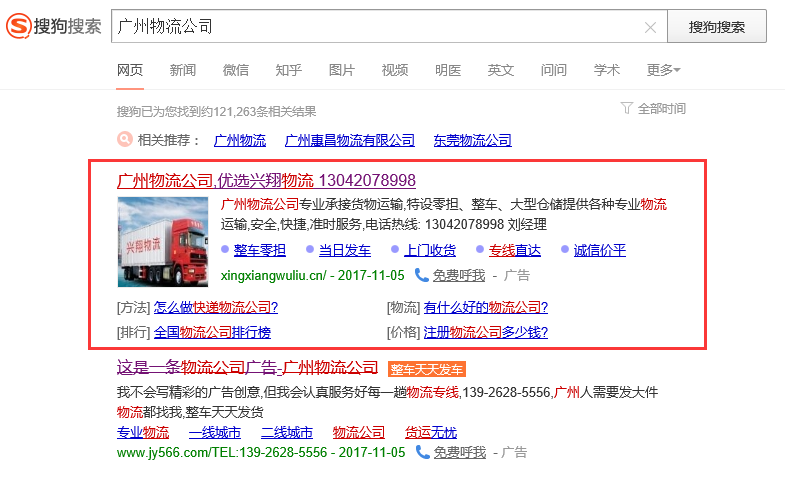
Task: Click 注册物流公司多少钱 link
Action: (x=485, y=332)
